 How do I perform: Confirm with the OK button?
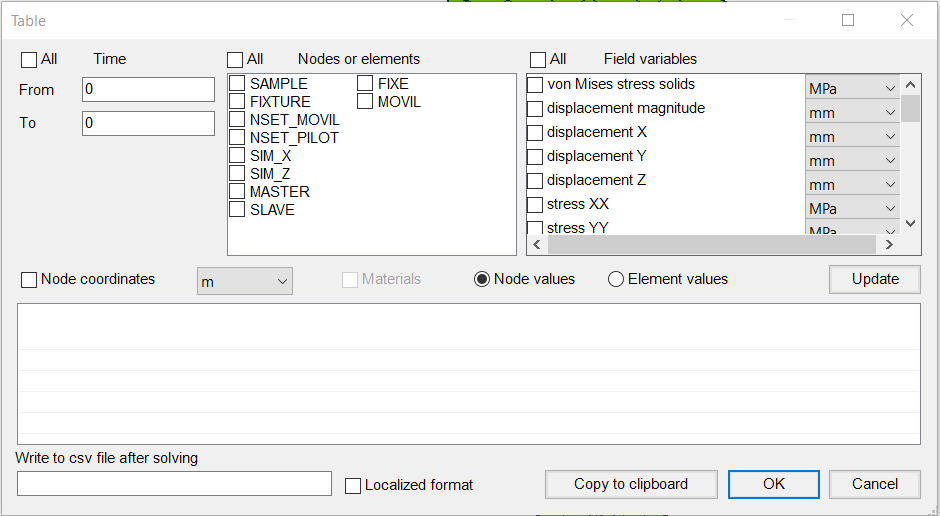point(773,484)
